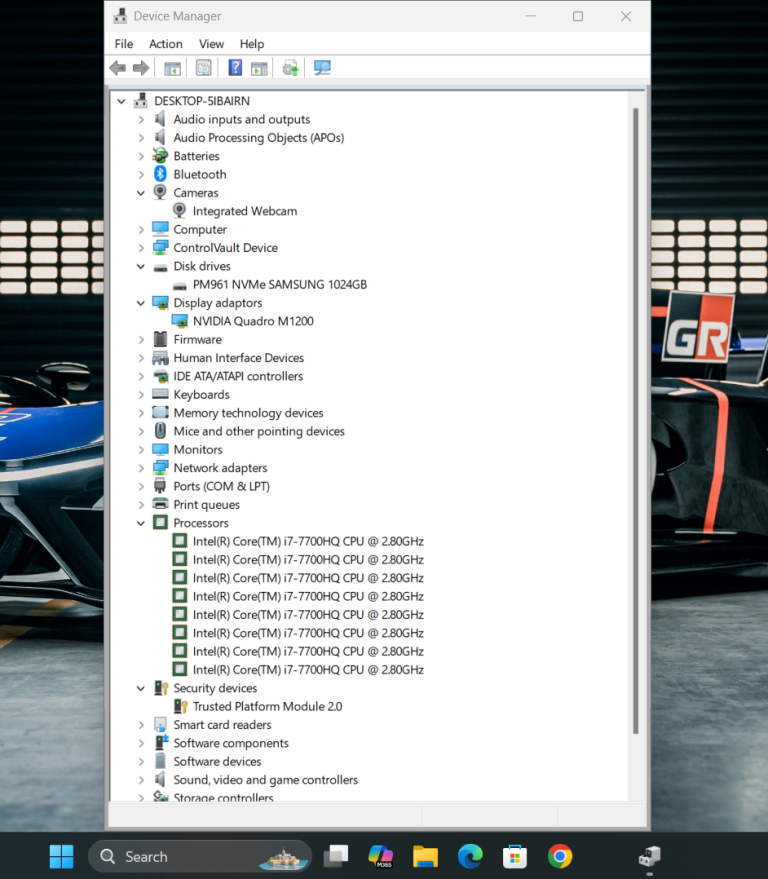The height and width of the screenshot is (879, 768).
Task: Open the Windows Start button
Action: click(x=61, y=856)
